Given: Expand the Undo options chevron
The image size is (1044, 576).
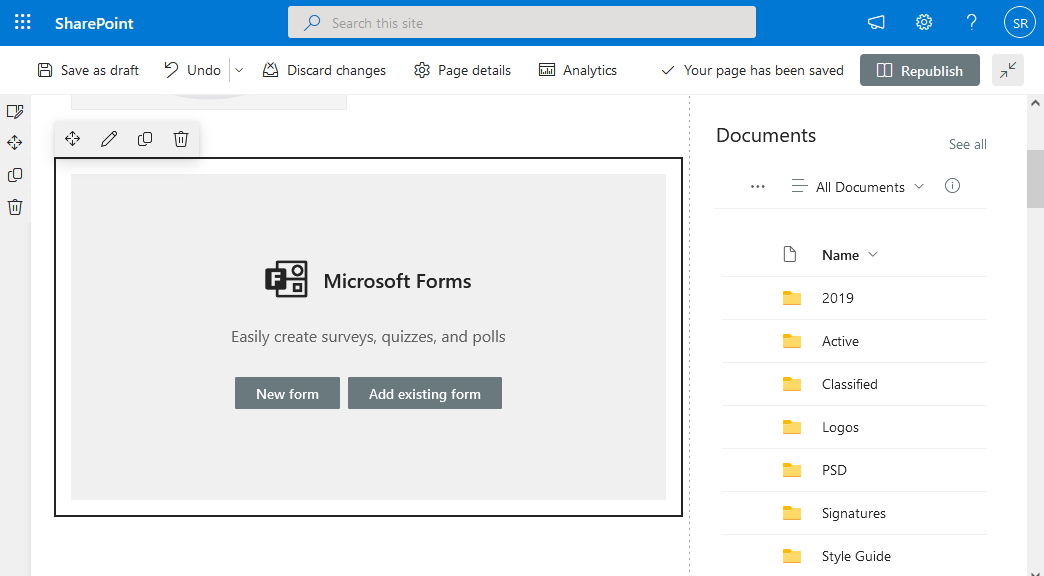Looking at the screenshot, I should click(238, 70).
